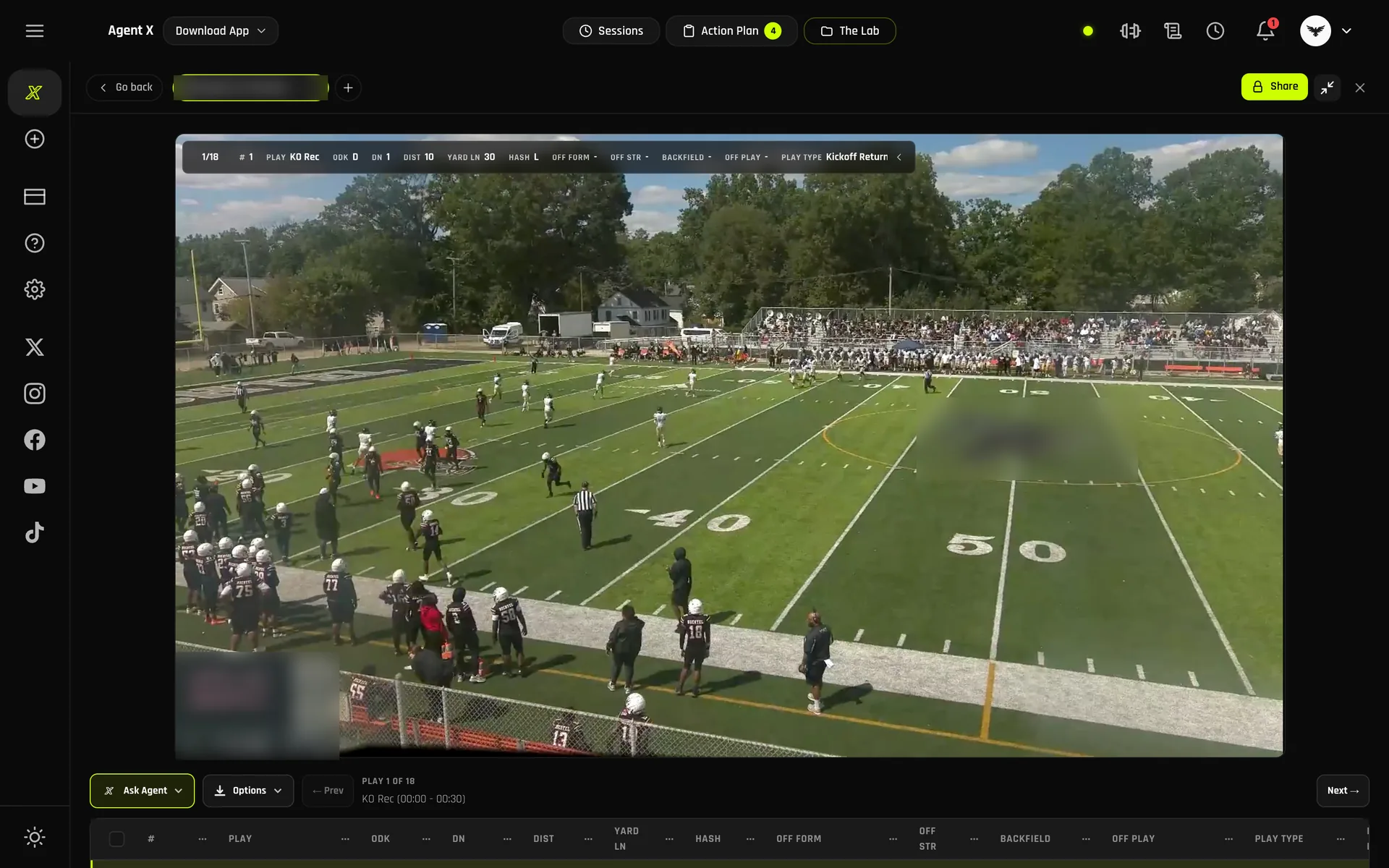The image size is (1389, 868).
Task: Select the highlighted blurred tab
Action: pos(250,88)
